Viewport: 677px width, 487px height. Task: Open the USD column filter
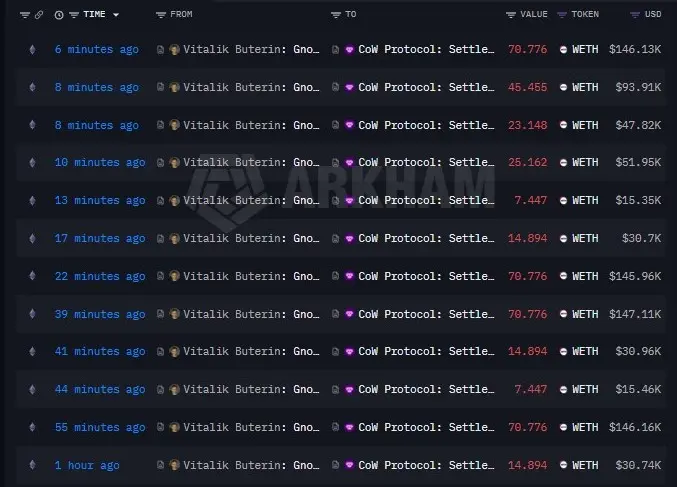coord(635,15)
